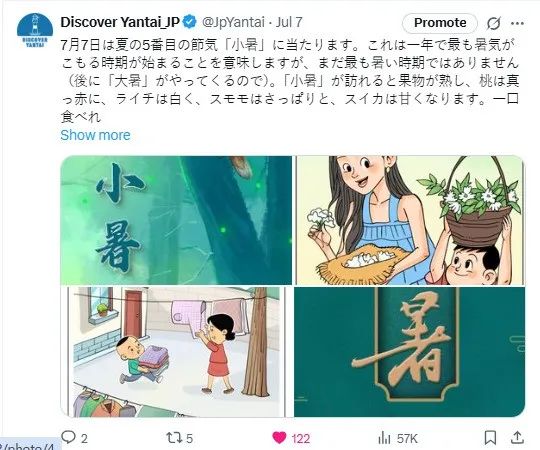Image resolution: width=540 pixels, height=450 pixels.
Task: Open the gold 暑 character image
Action: (410, 352)
